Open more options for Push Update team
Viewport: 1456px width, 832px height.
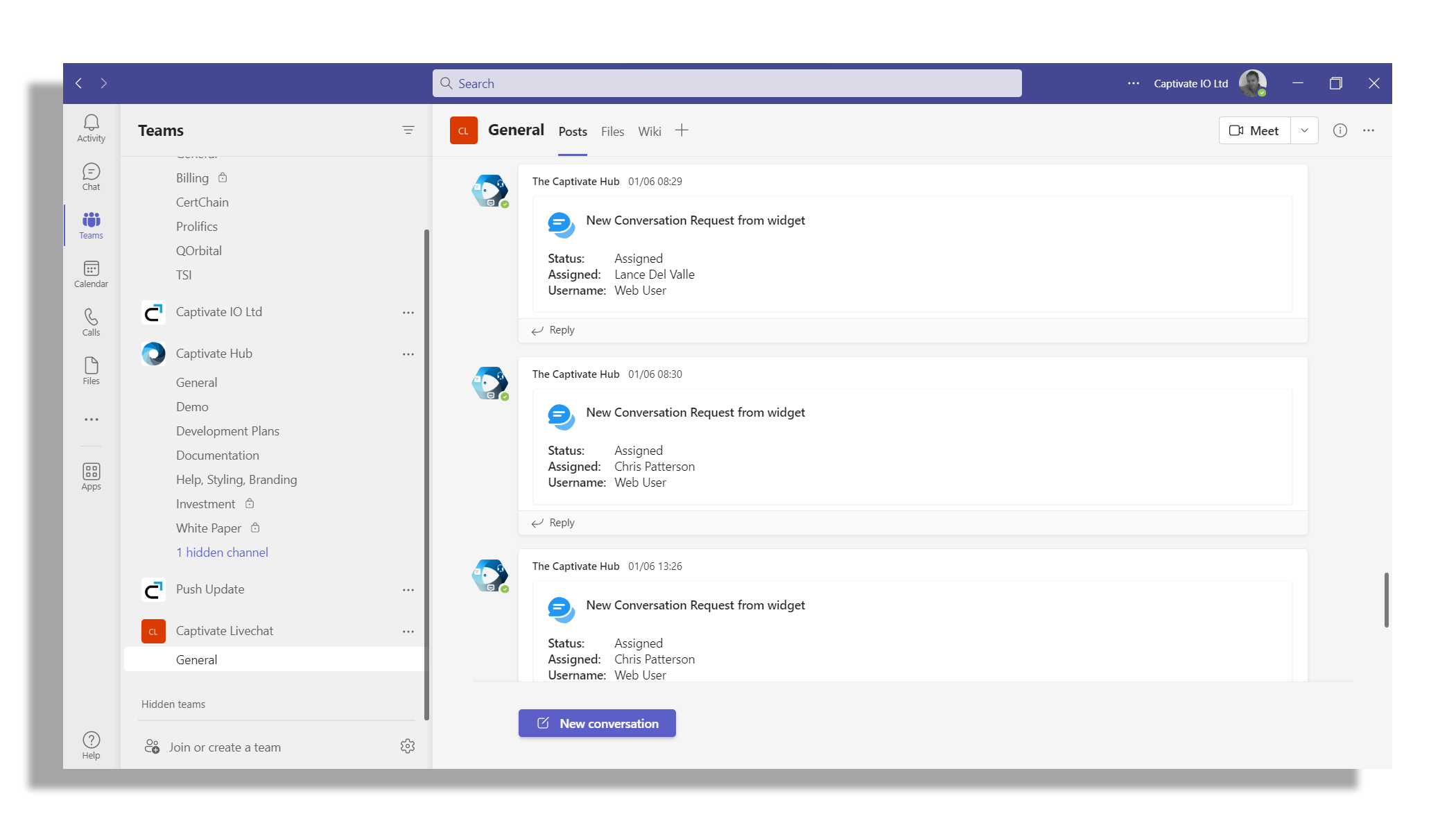coord(408,590)
